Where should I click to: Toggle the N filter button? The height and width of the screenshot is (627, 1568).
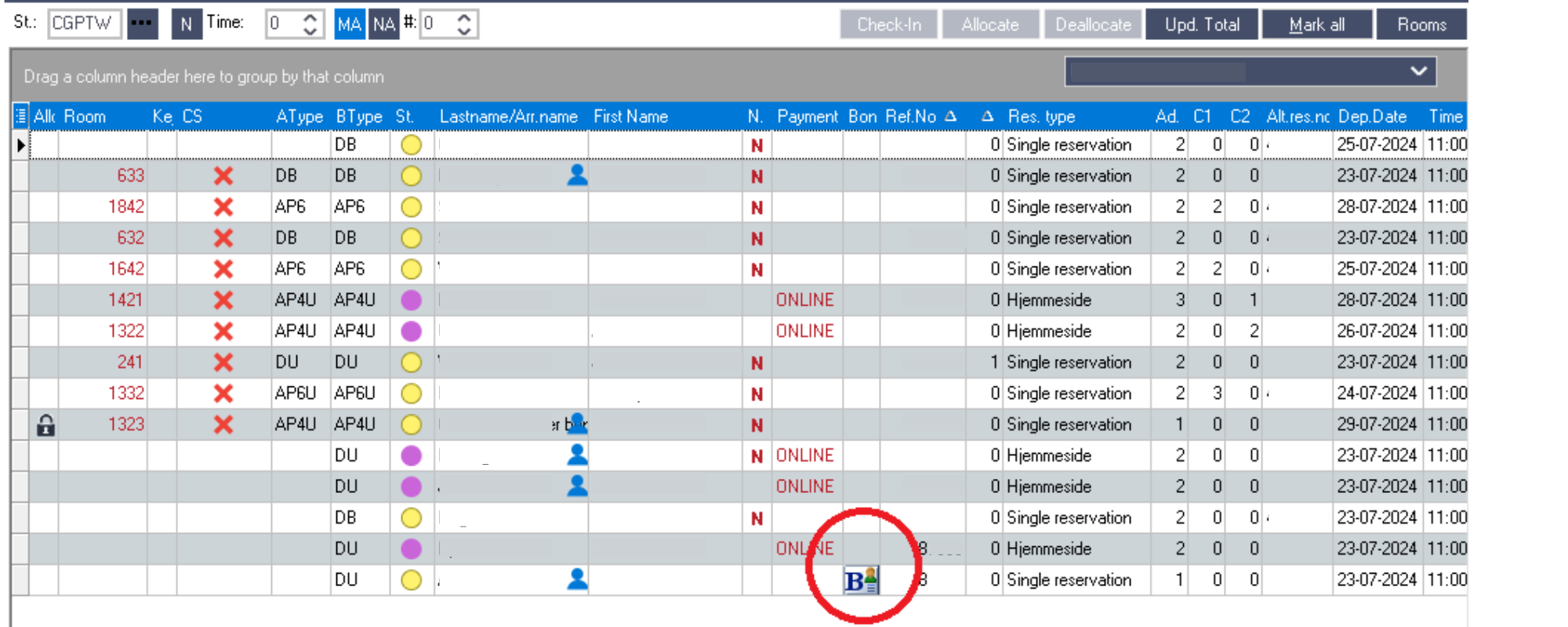point(186,24)
